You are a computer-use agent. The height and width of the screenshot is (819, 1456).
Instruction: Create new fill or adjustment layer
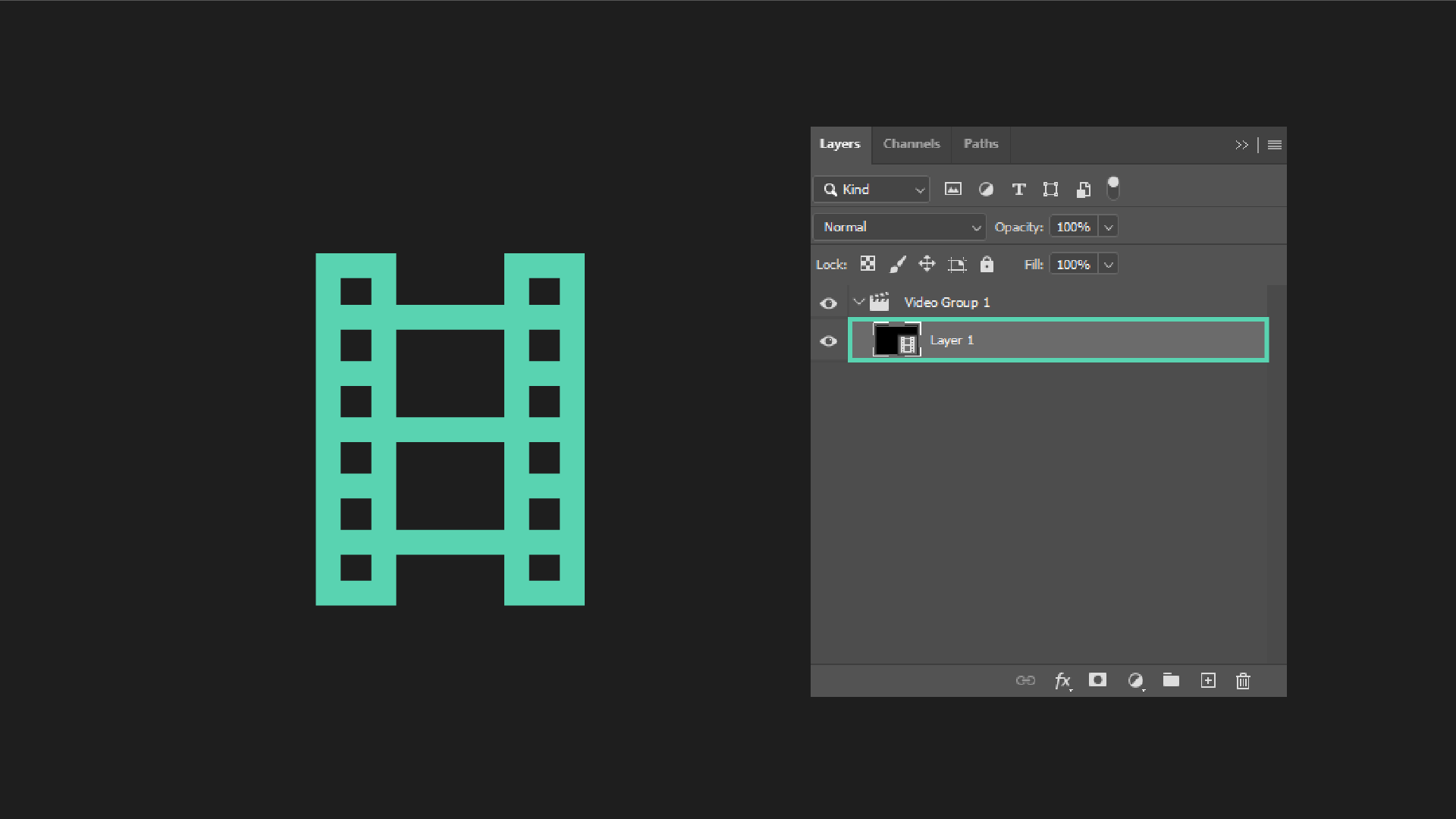pos(1135,681)
